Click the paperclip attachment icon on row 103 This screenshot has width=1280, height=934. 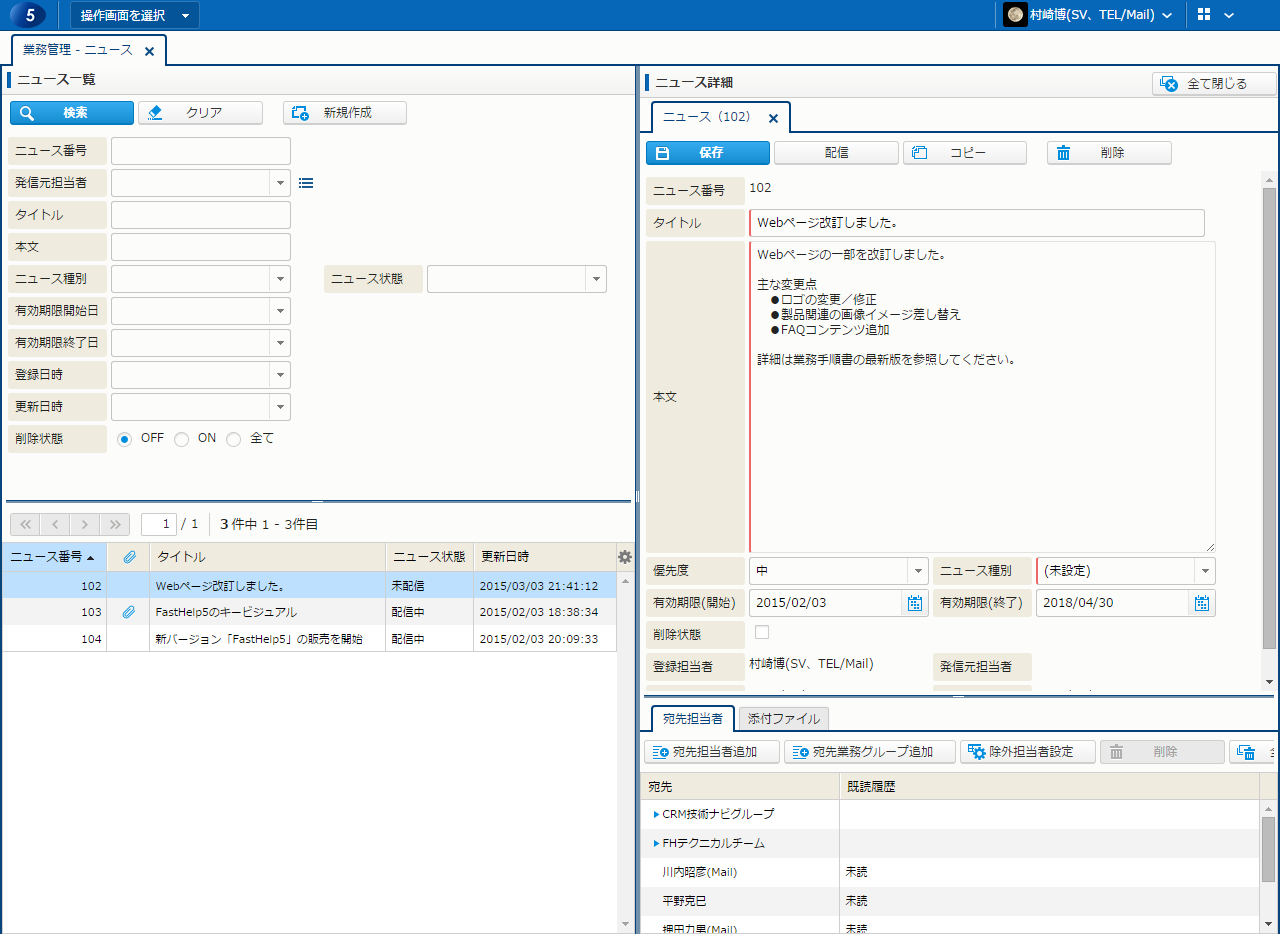point(128,612)
